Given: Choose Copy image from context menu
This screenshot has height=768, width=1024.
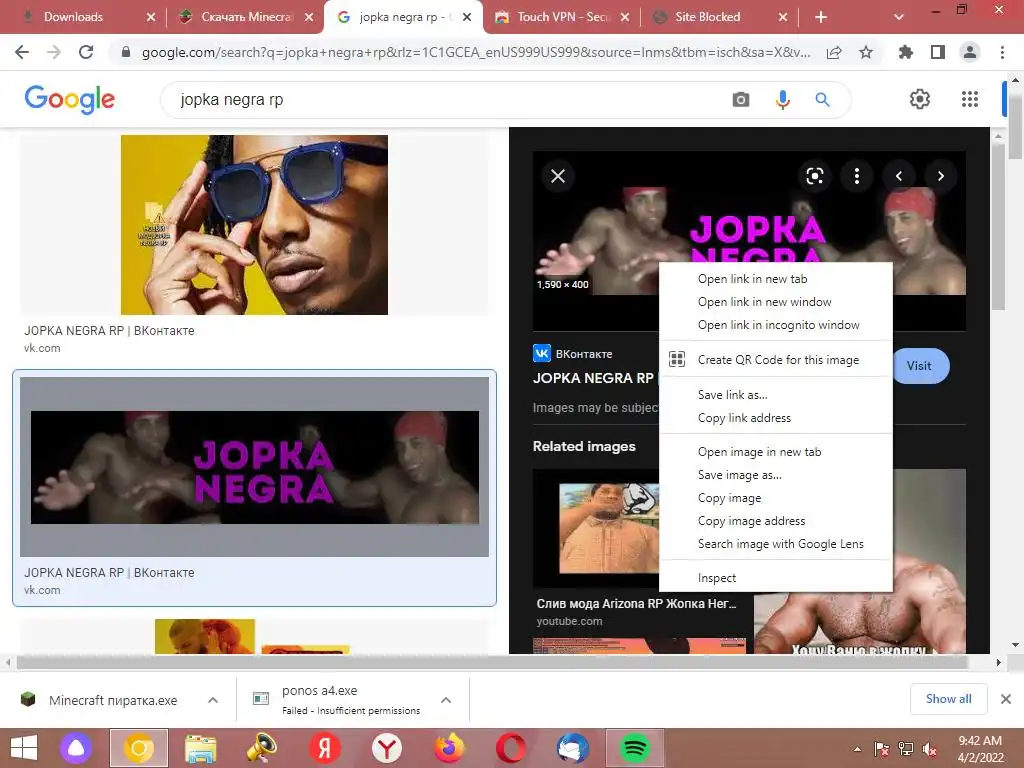Looking at the screenshot, I should coord(776,498).
